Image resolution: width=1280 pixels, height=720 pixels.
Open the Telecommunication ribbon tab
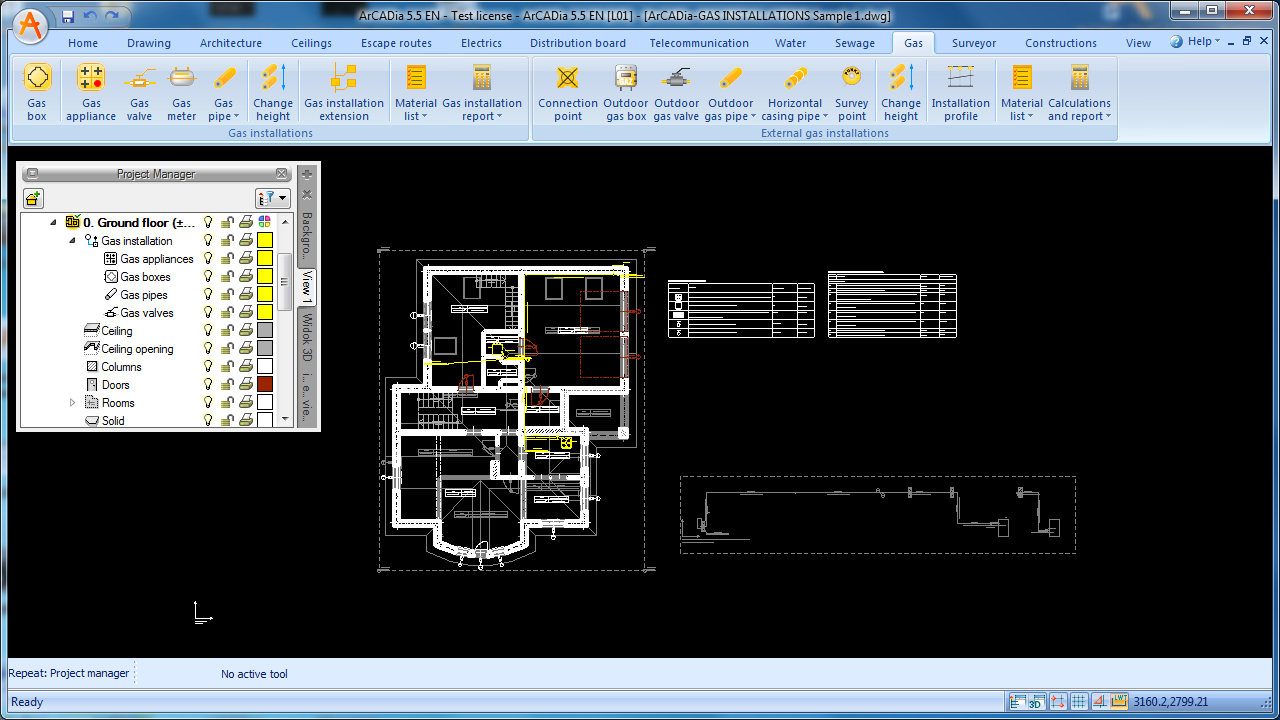point(699,43)
